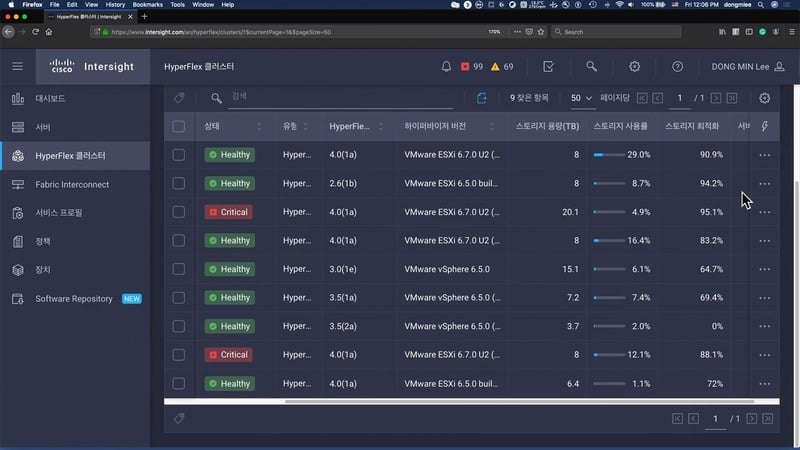
Task: Check the row with version 2.6(1b)
Action: click(x=179, y=183)
